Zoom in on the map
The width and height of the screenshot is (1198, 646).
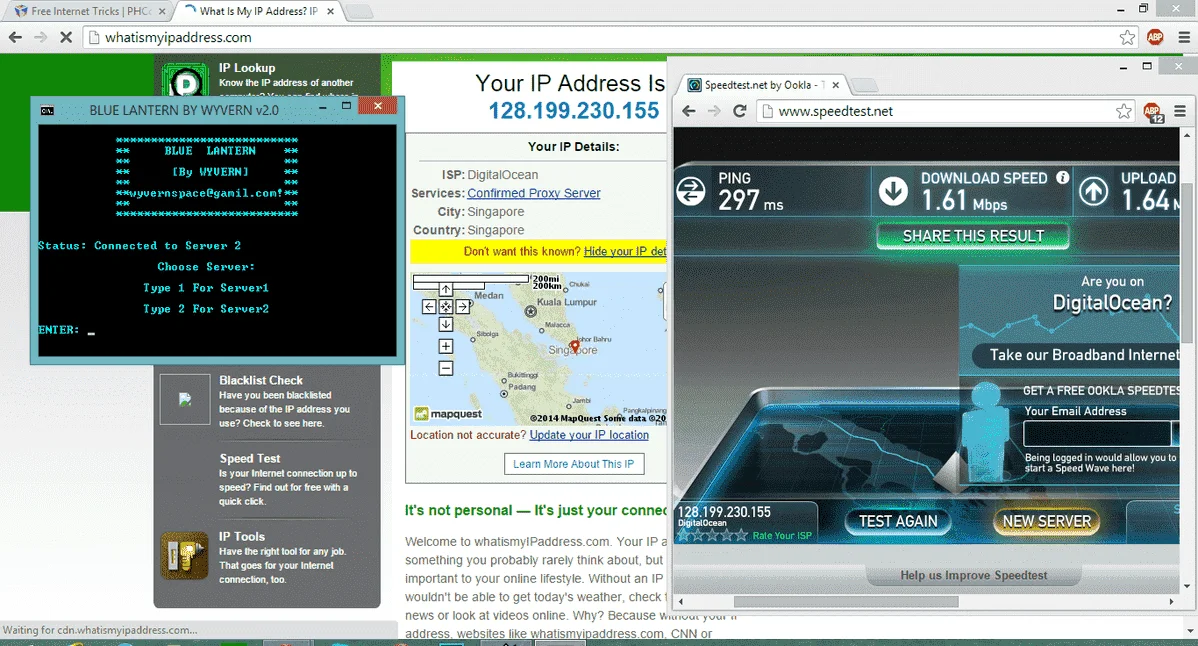point(445,347)
